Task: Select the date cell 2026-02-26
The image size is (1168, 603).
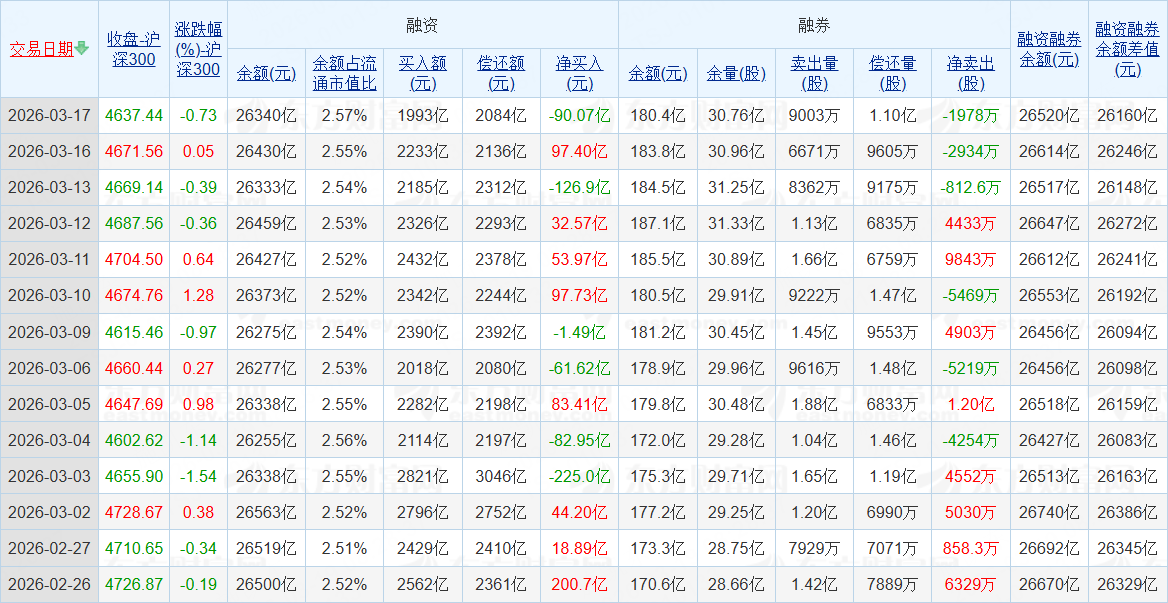Action: click(x=49, y=584)
